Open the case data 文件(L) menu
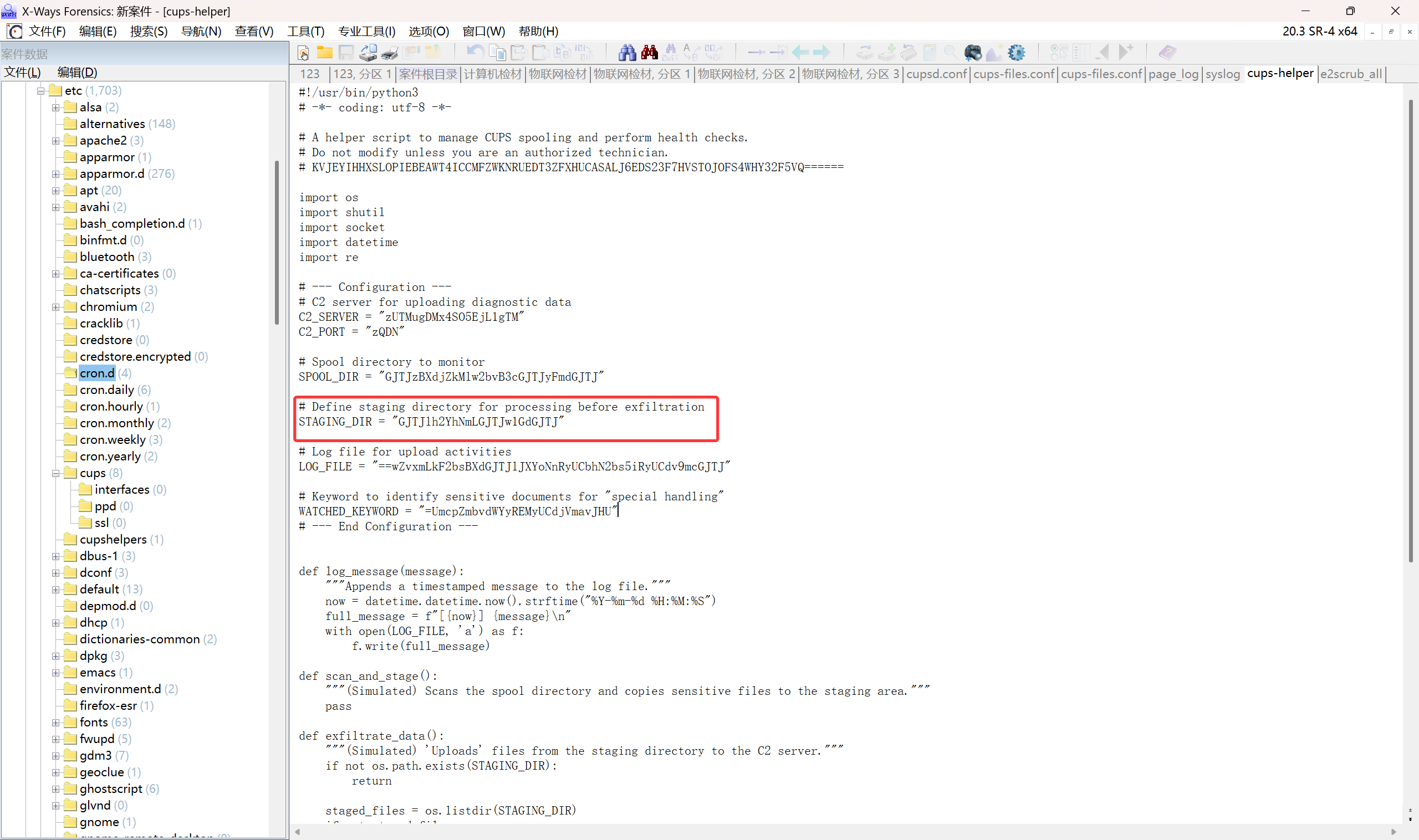Viewport: 1419px width, 840px height. click(23, 73)
